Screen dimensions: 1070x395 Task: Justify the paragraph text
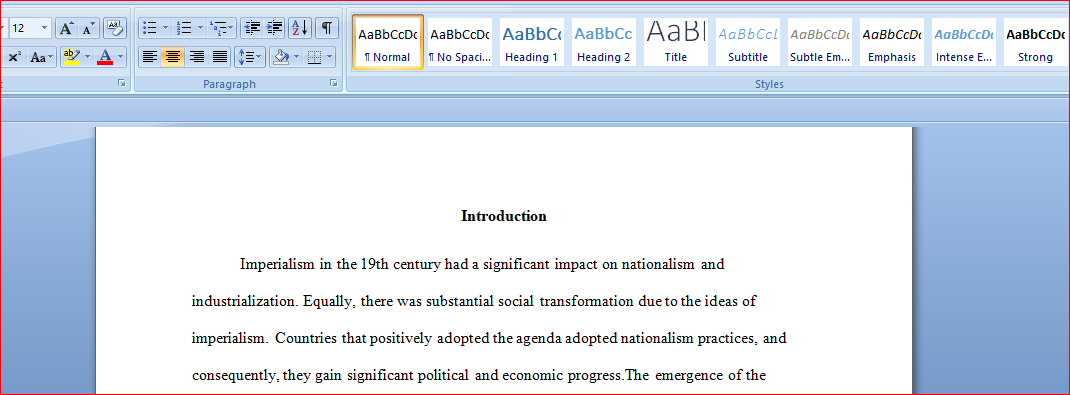point(219,57)
